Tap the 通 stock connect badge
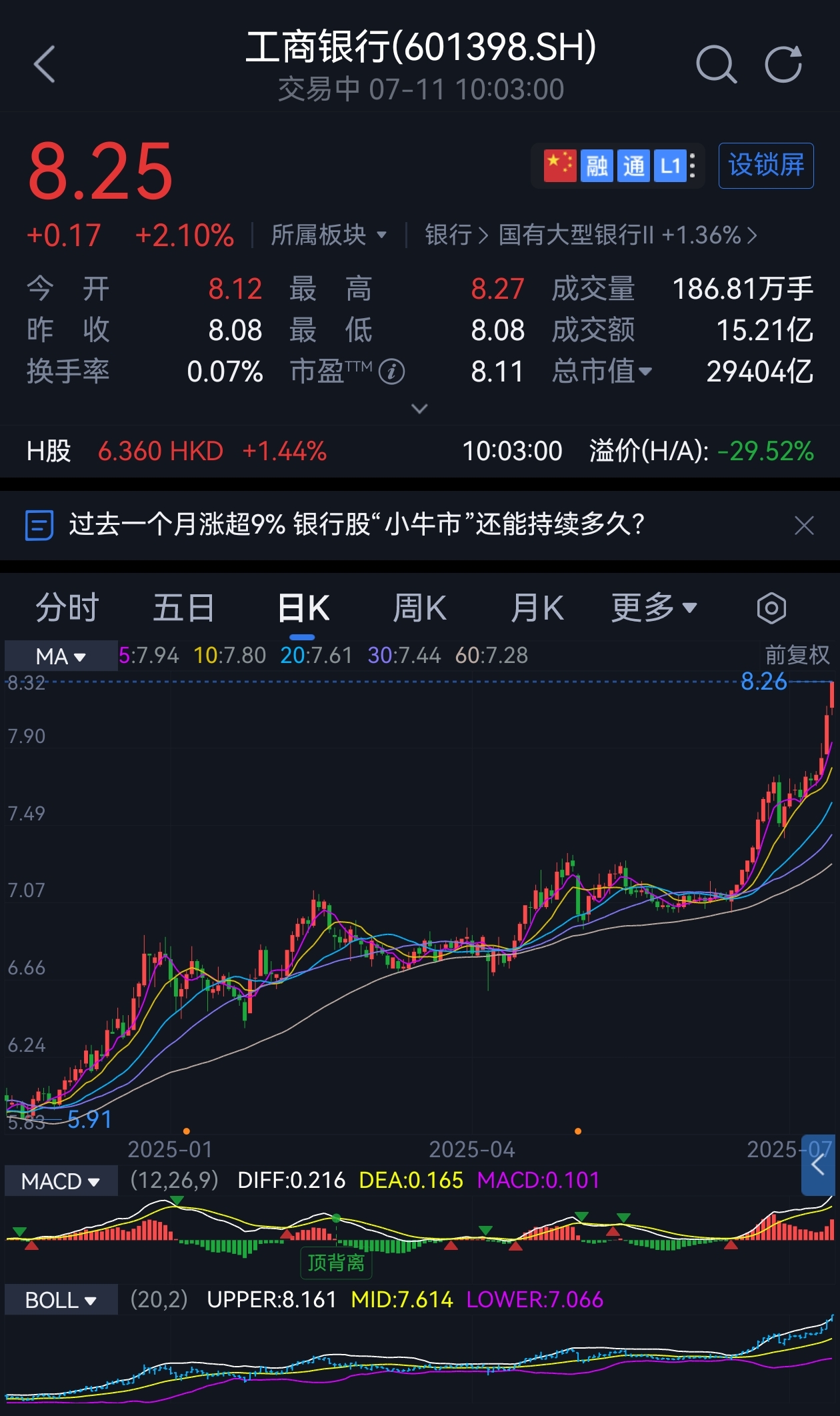The height and width of the screenshot is (1416, 840). click(x=633, y=165)
